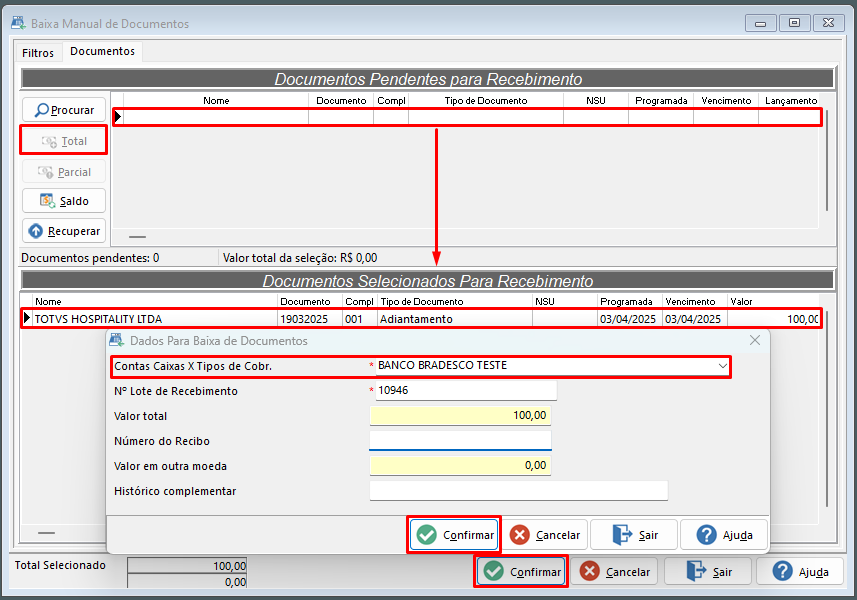Click Confirmar in the main window bottom bar
The height and width of the screenshot is (600, 857).
(521, 572)
